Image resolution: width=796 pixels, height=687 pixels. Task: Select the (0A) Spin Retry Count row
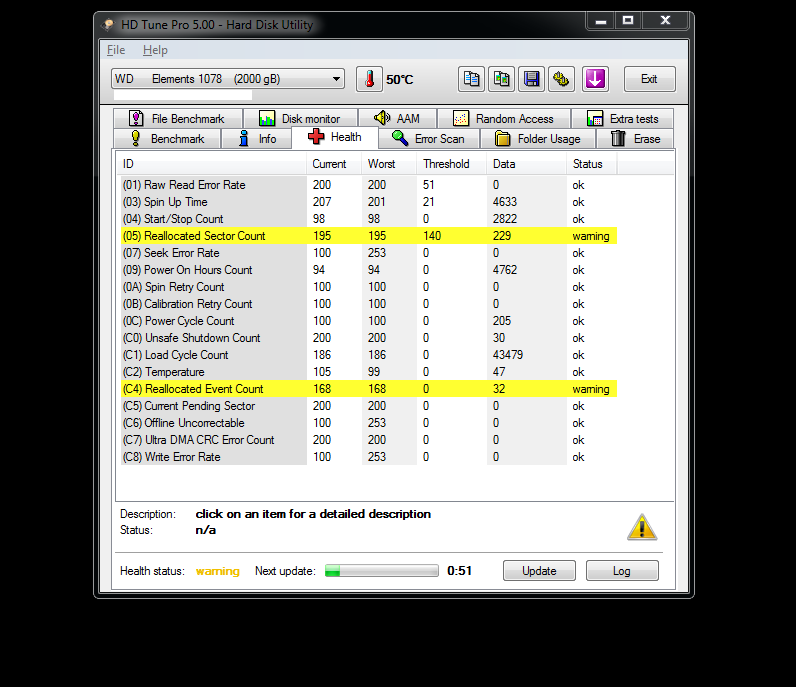369,287
